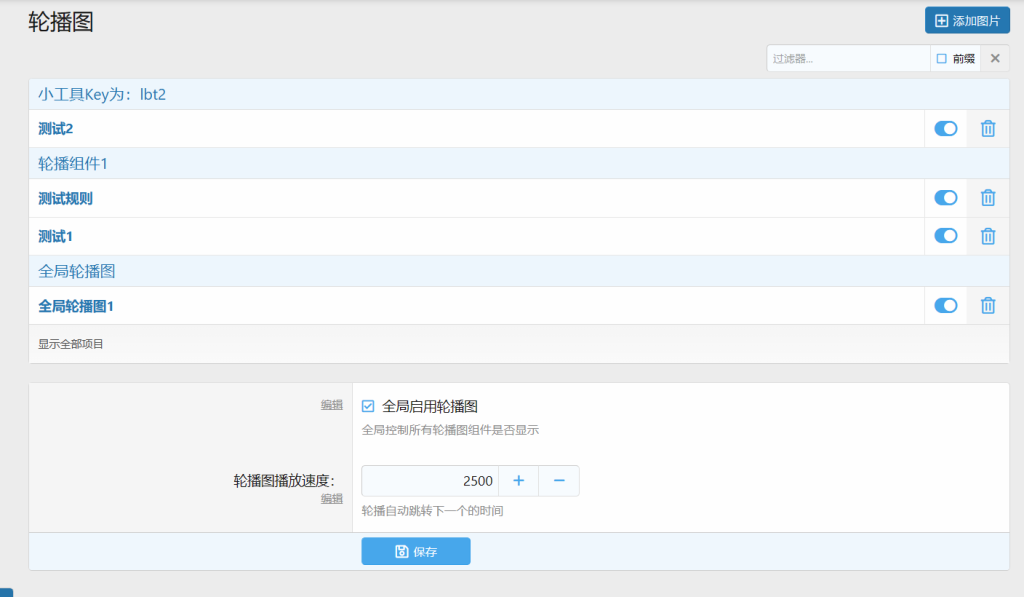Image resolution: width=1024 pixels, height=597 pixels.
Task: Switch off 全局轮播图1 toggle
Action: (945, 306)
